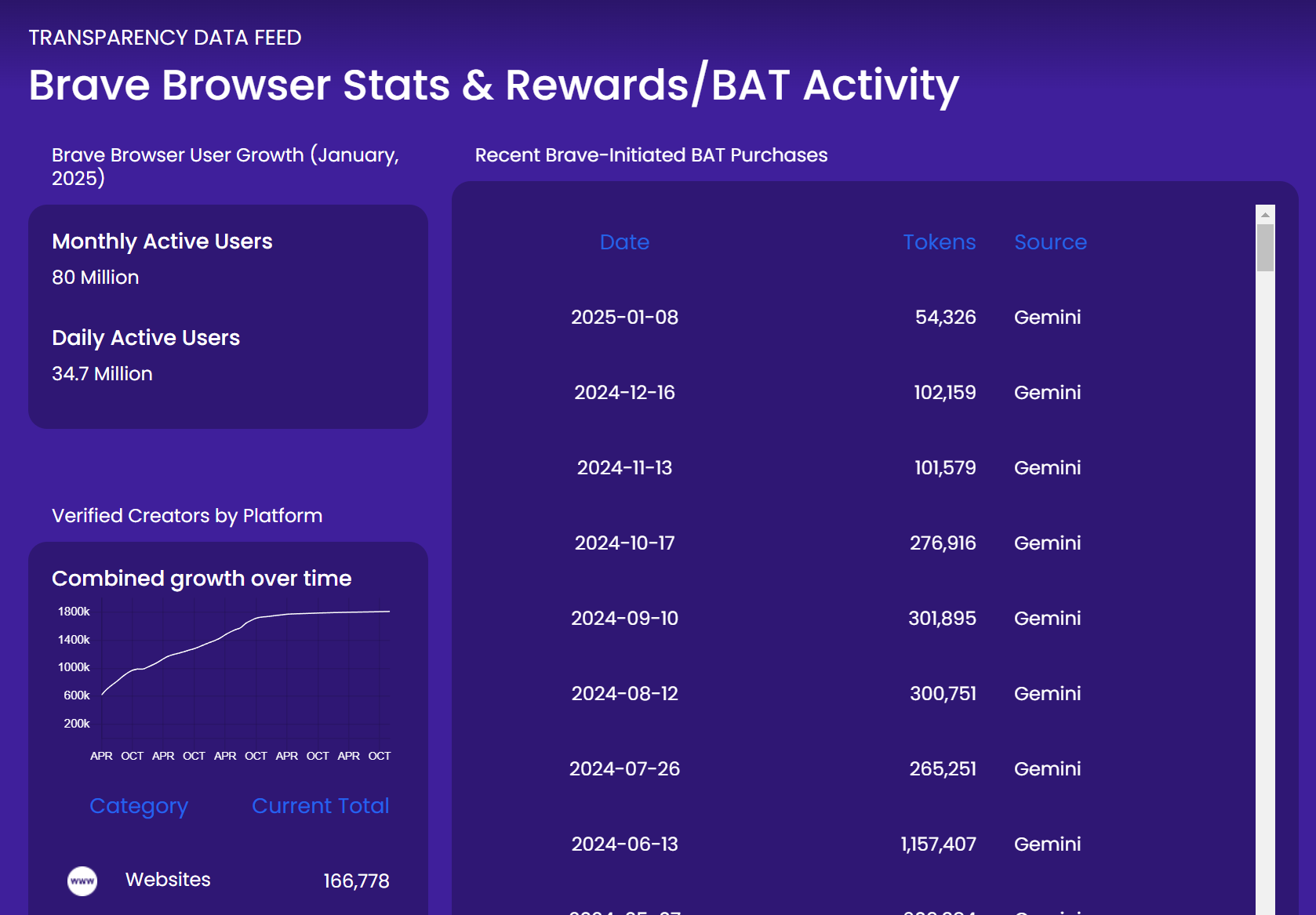Image resolution: width=1316 pixels, height=915 pixels.
Task: Click the Gemini source label on 2024-12-16 row
Action: 1047,392
